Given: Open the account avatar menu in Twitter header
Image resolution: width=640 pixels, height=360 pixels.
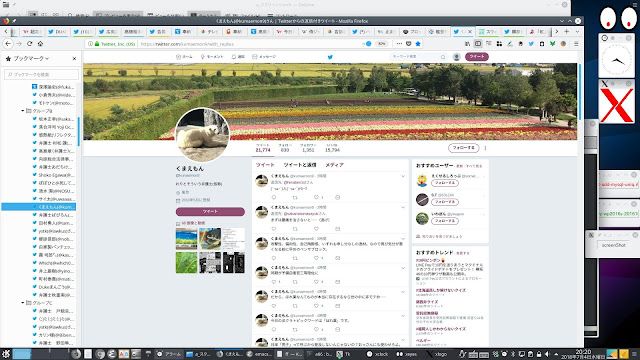Looking at the screenshot, I should pos(457,57).
